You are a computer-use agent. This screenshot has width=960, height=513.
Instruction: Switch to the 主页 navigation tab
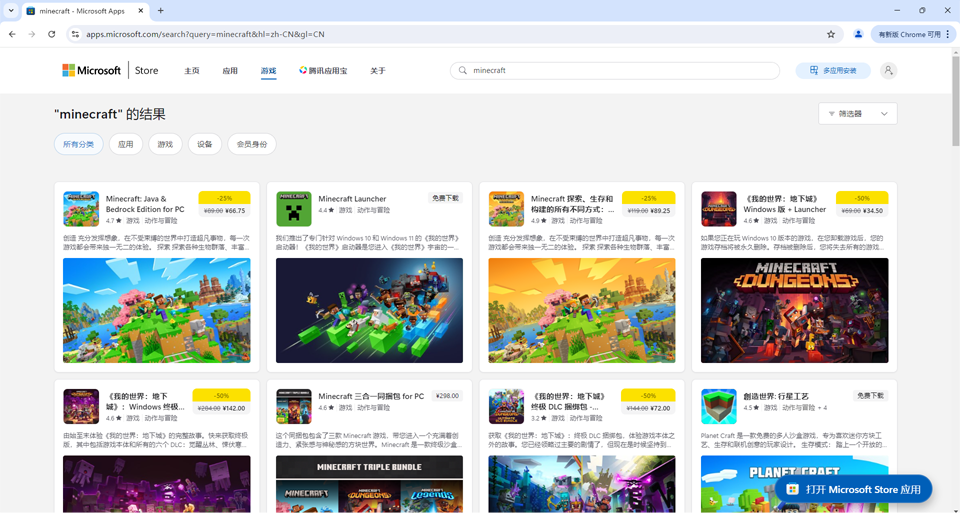click(192, 71)
